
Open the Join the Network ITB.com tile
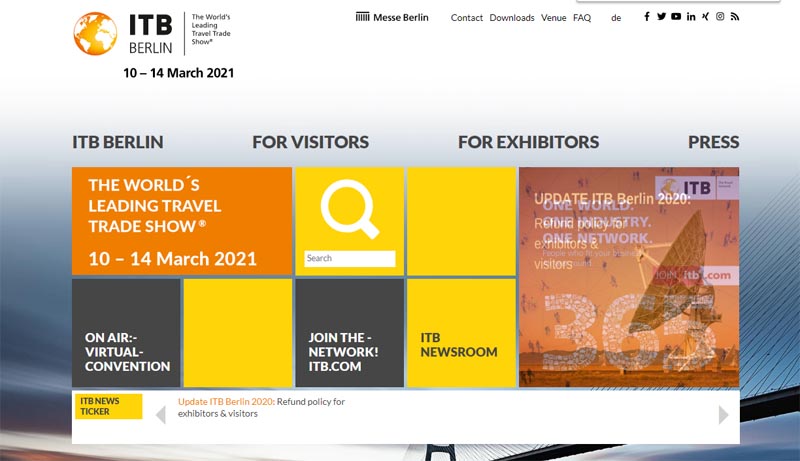click(349, 332)
